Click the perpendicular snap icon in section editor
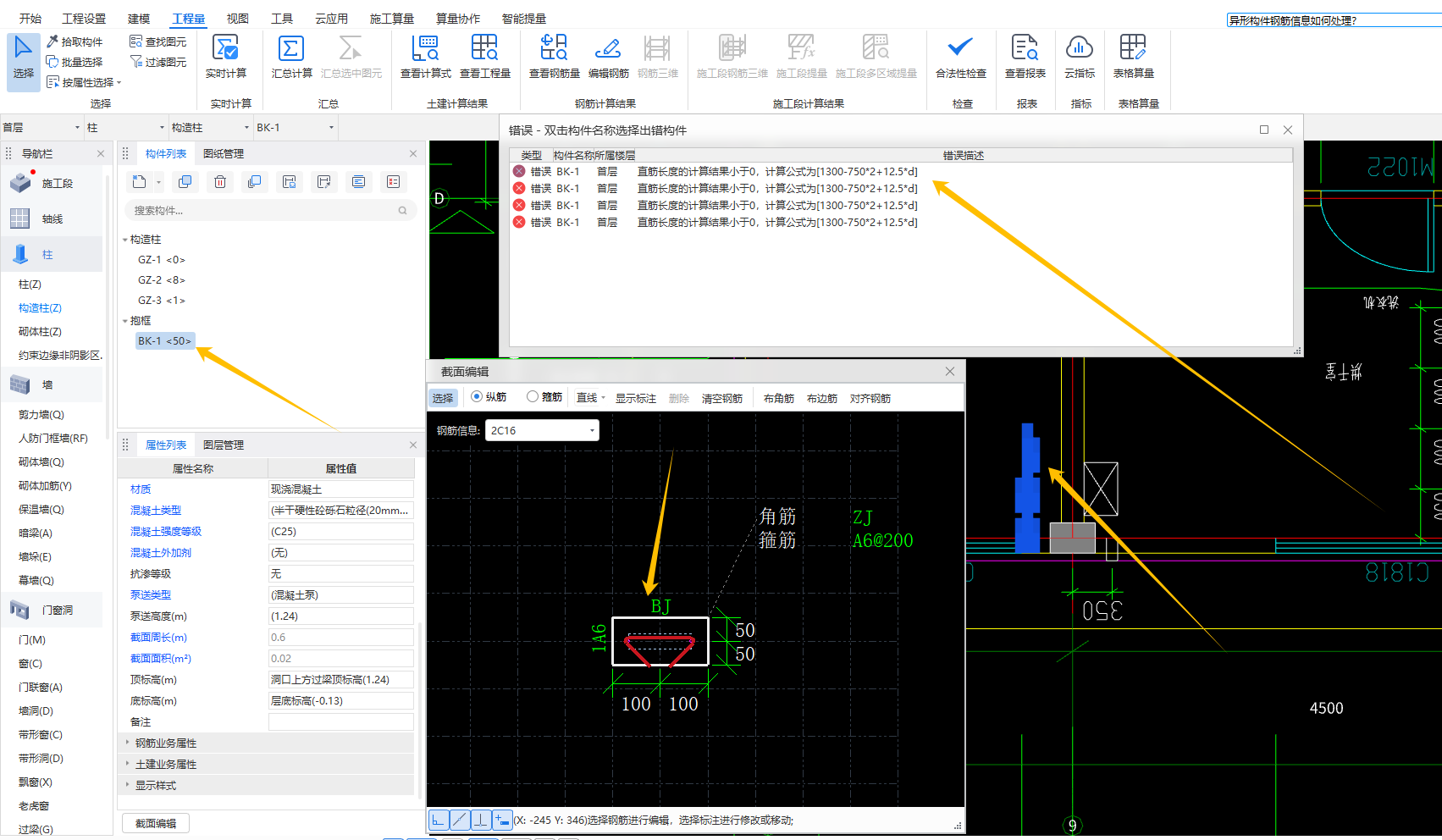This screenshot has height=840, width=1442. (481, 820)
